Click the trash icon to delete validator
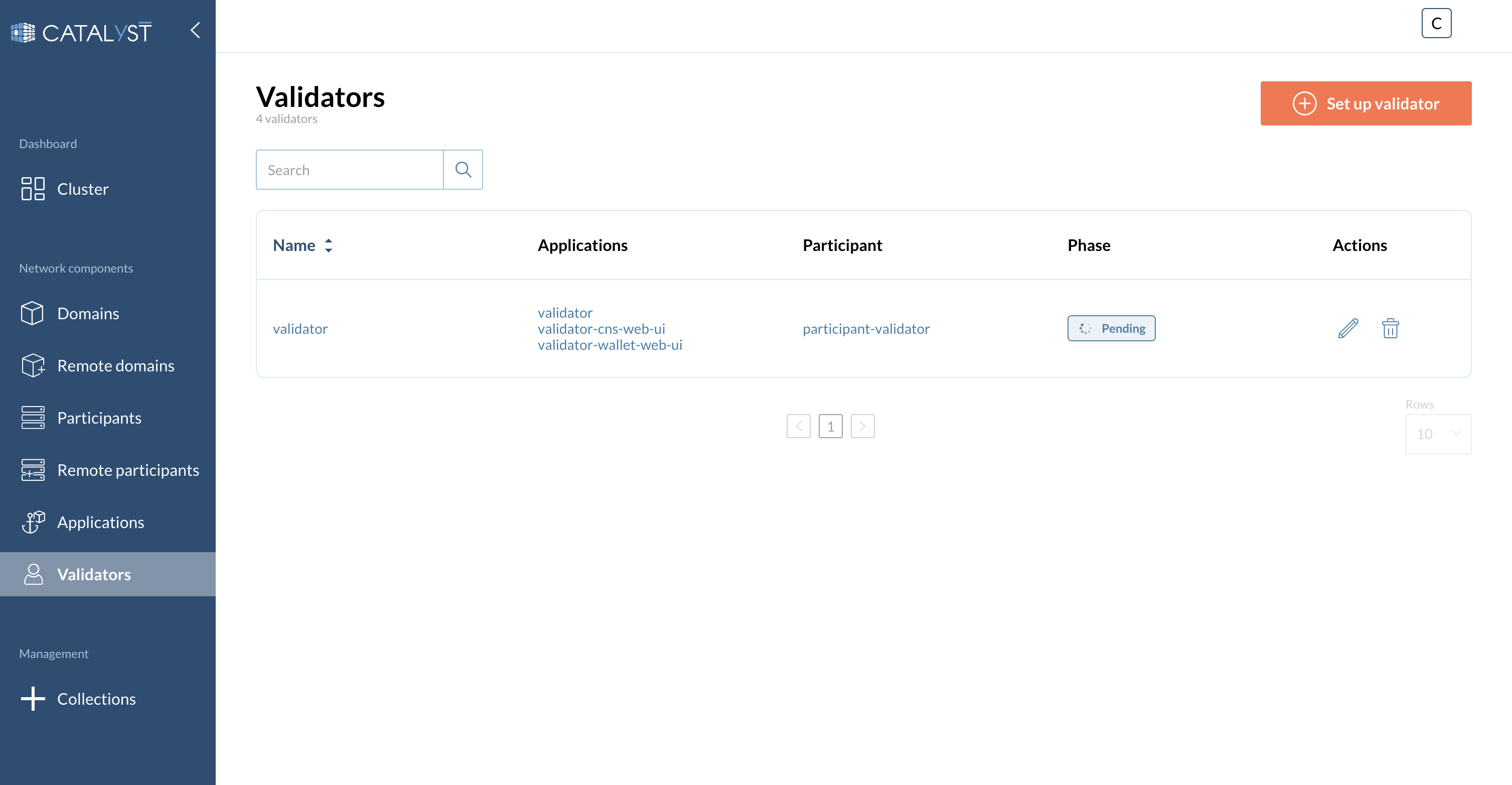This screenshot has width=1512, height=785. tap(1391, 328)
